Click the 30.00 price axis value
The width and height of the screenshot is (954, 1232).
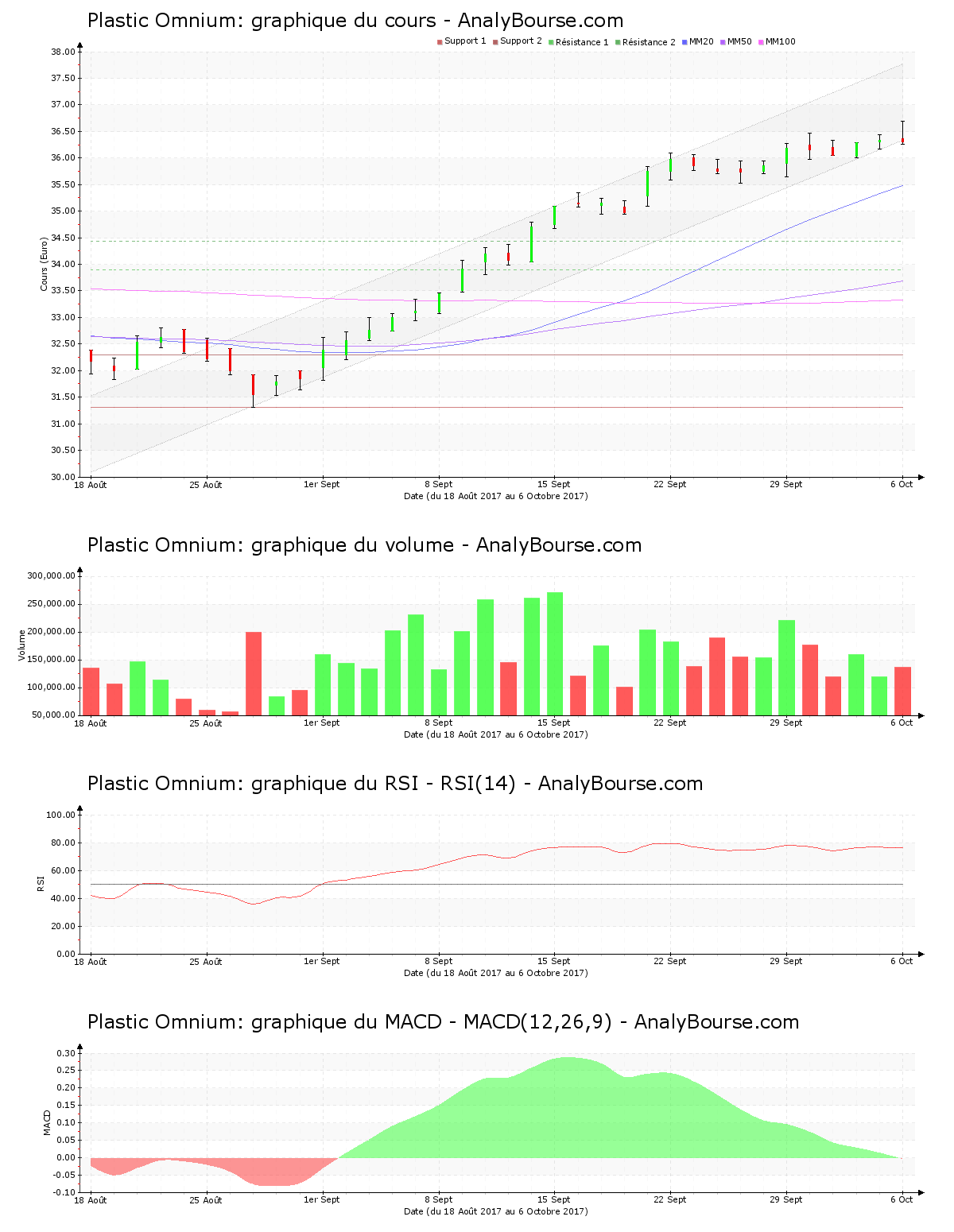click(x=63, y=477)
